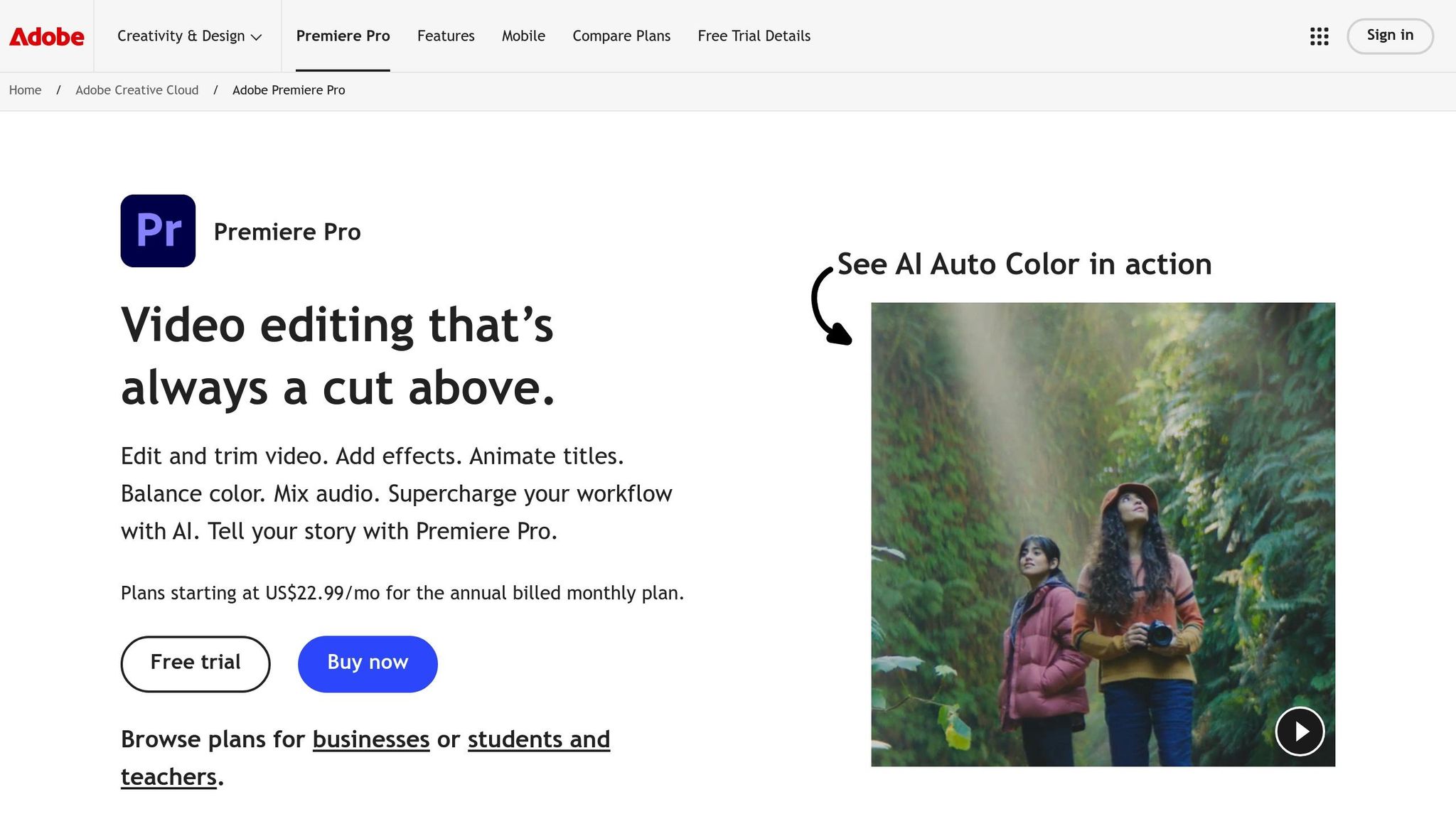Open students and teachers plans

point(538,739)
